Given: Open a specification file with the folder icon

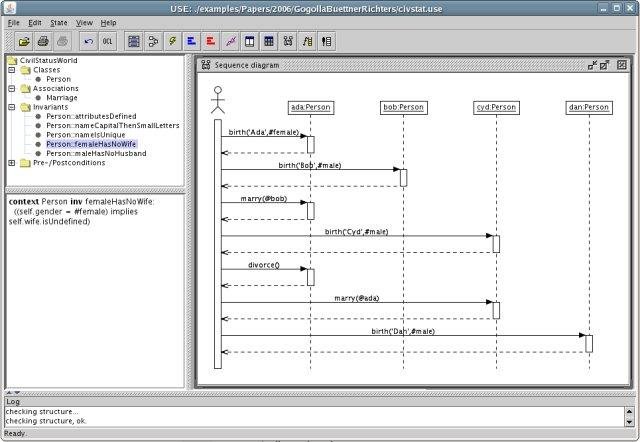Looking at the screenshot, I should tap(24, 41).
